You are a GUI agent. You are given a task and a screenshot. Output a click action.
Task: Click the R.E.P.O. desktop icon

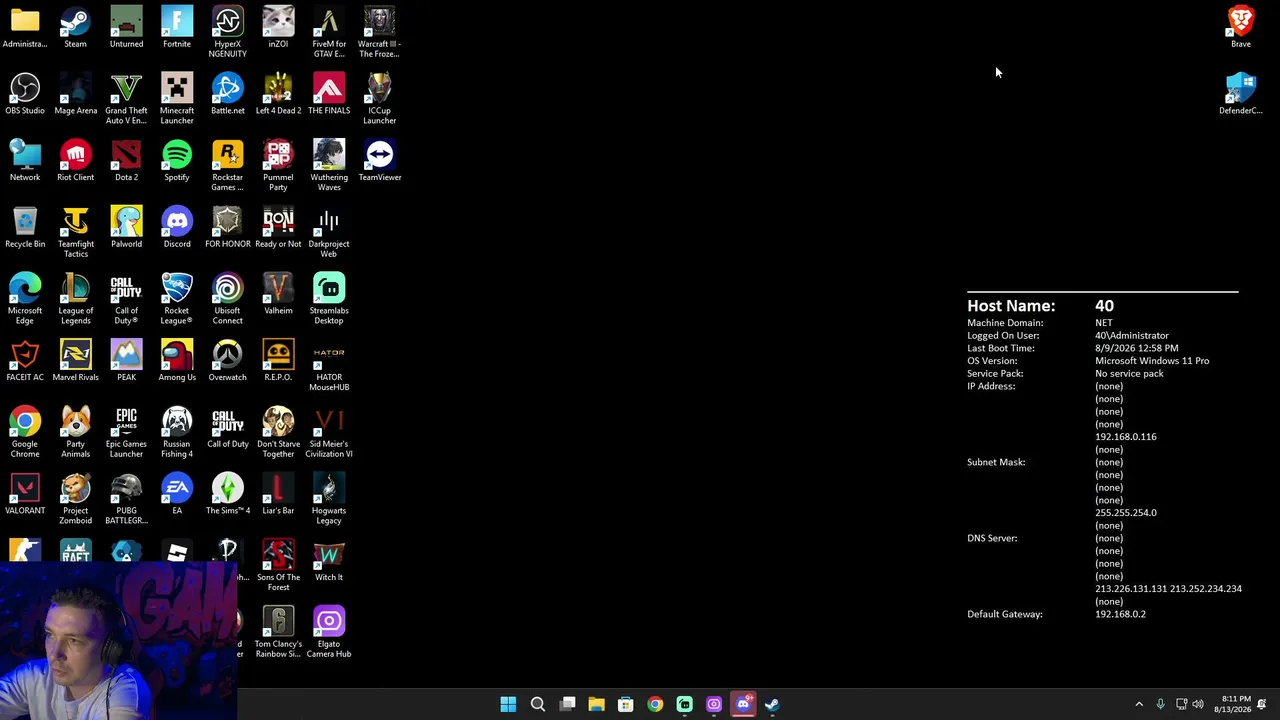click(278, 360)
